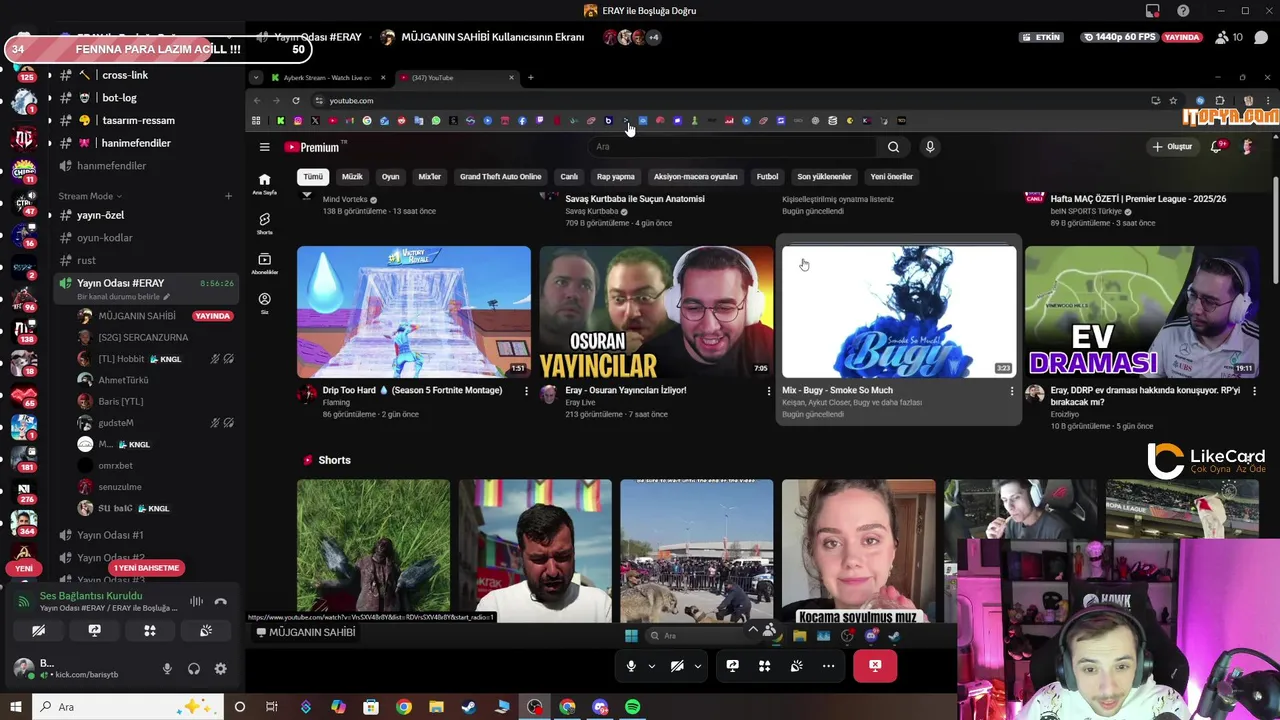Open Discord noise suppression waveform icon
1280x720 pixels.
pos(196,601)
